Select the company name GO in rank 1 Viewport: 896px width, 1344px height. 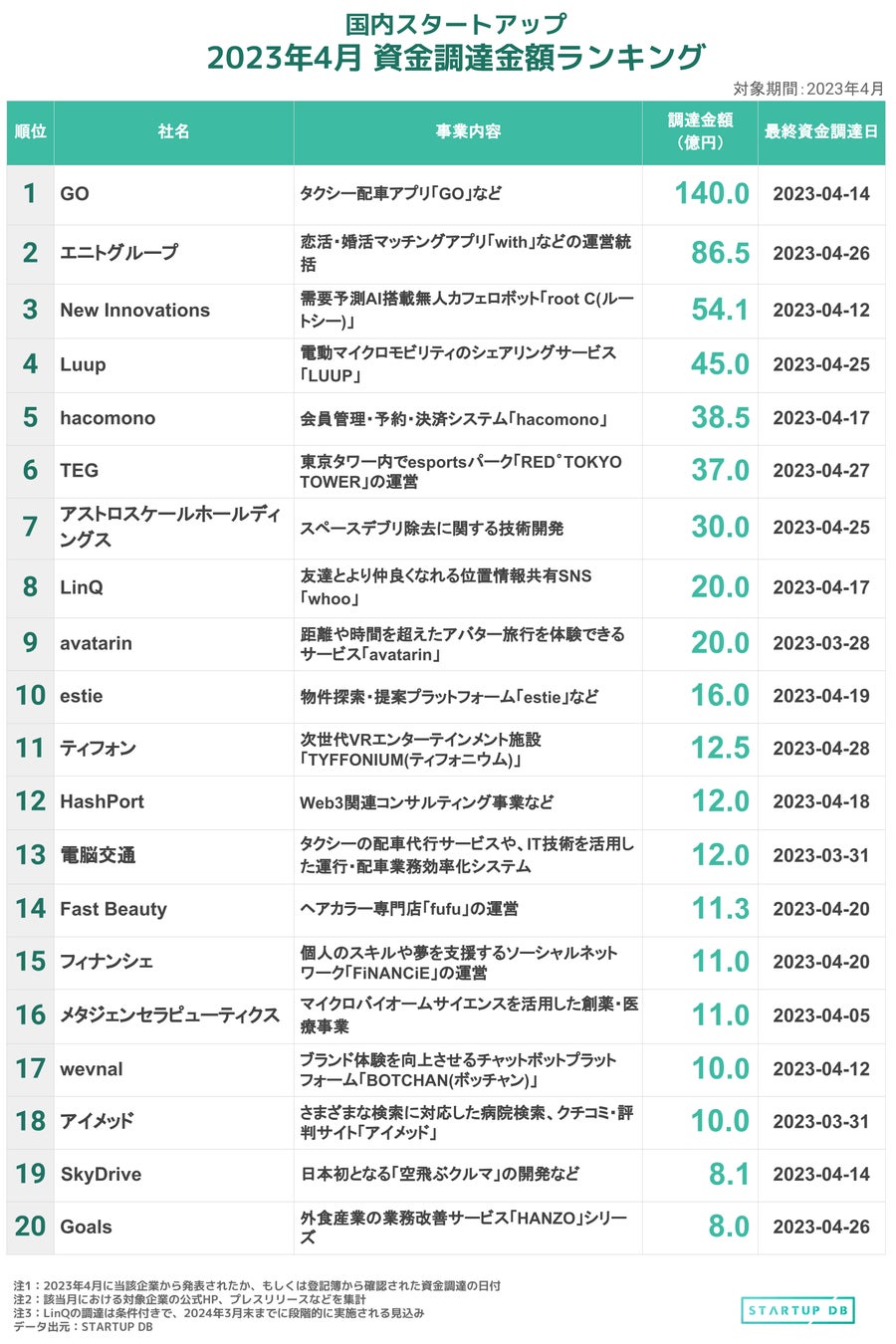tap(75, 194)
